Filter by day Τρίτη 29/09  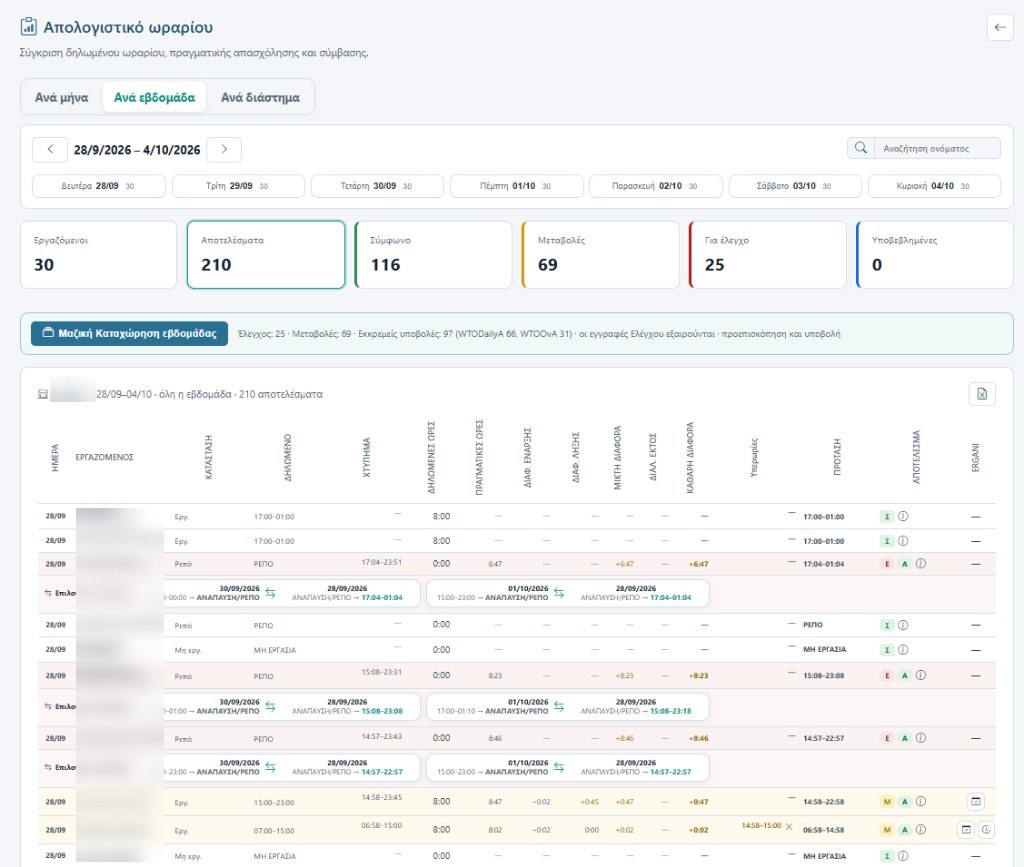pos(238,186)
